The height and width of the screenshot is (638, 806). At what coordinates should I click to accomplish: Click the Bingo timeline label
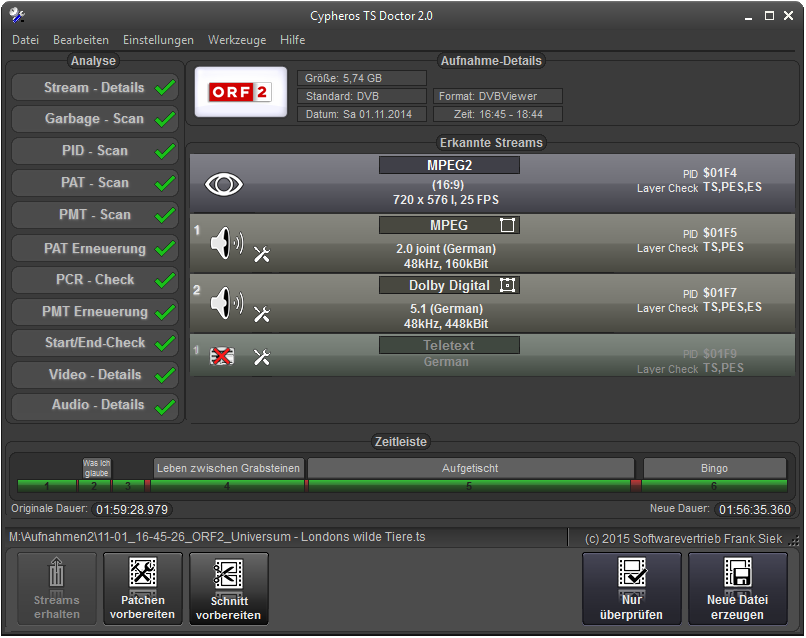[715, 468]
